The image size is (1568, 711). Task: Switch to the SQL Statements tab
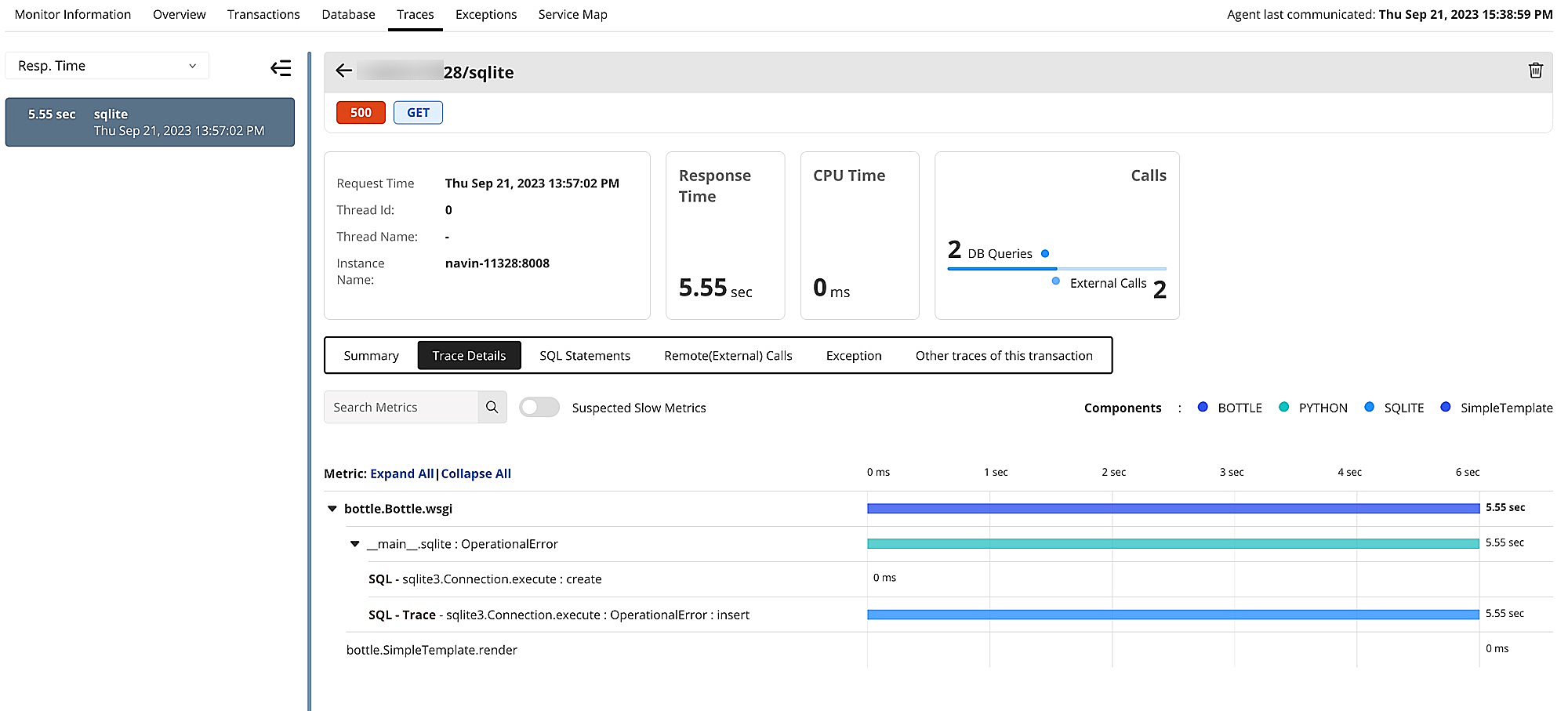[584, 355]
